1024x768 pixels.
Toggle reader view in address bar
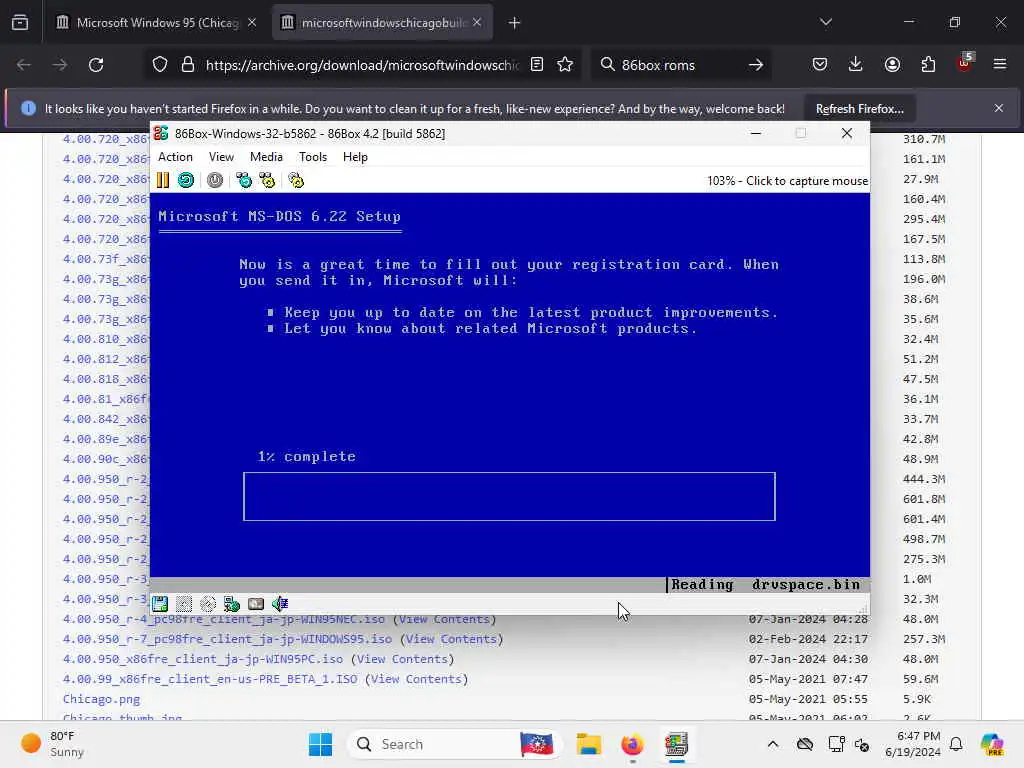[537, 65]
